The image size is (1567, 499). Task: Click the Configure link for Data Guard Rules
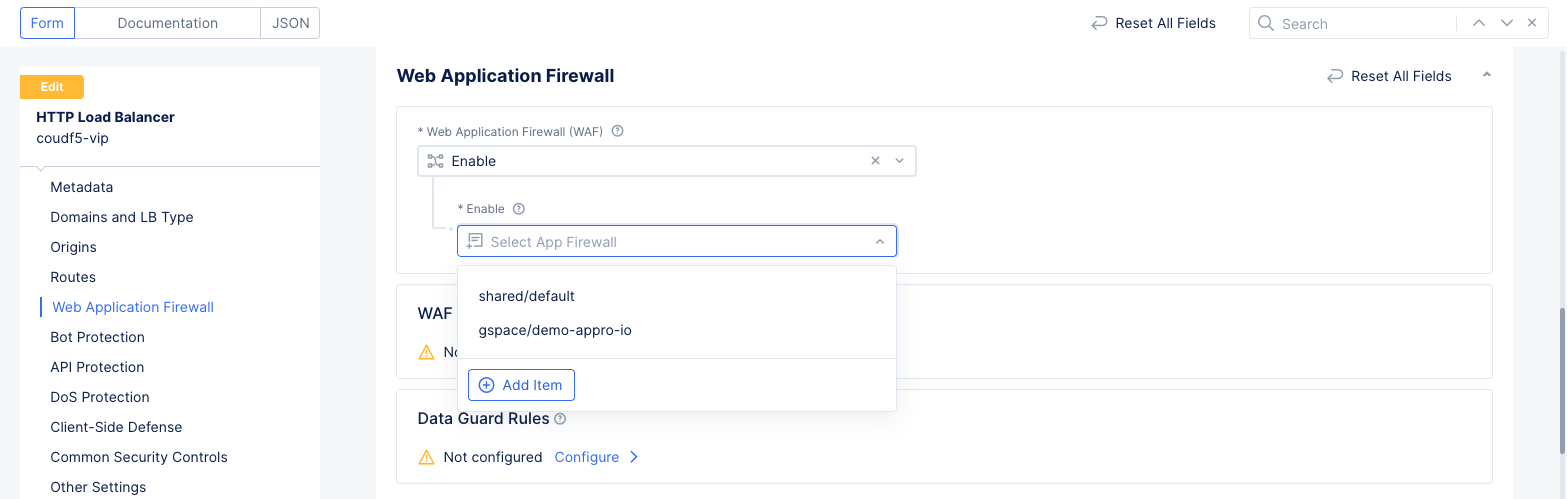coord(587,457)
